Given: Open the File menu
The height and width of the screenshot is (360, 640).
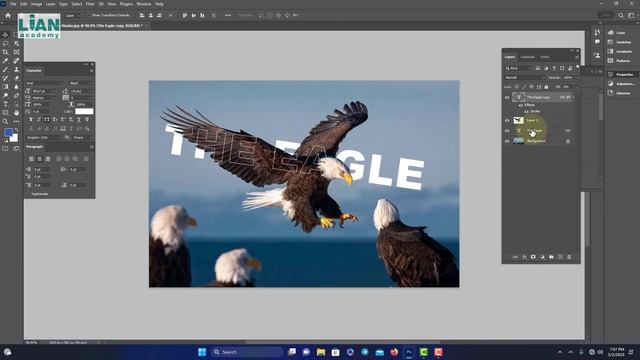Looking at the screenshot, I should point(13,4).
